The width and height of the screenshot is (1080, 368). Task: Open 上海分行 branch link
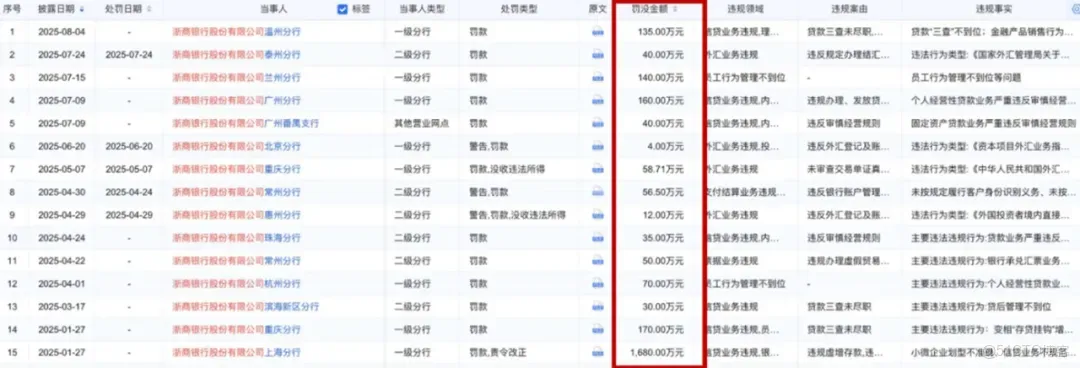coord(282,352)
